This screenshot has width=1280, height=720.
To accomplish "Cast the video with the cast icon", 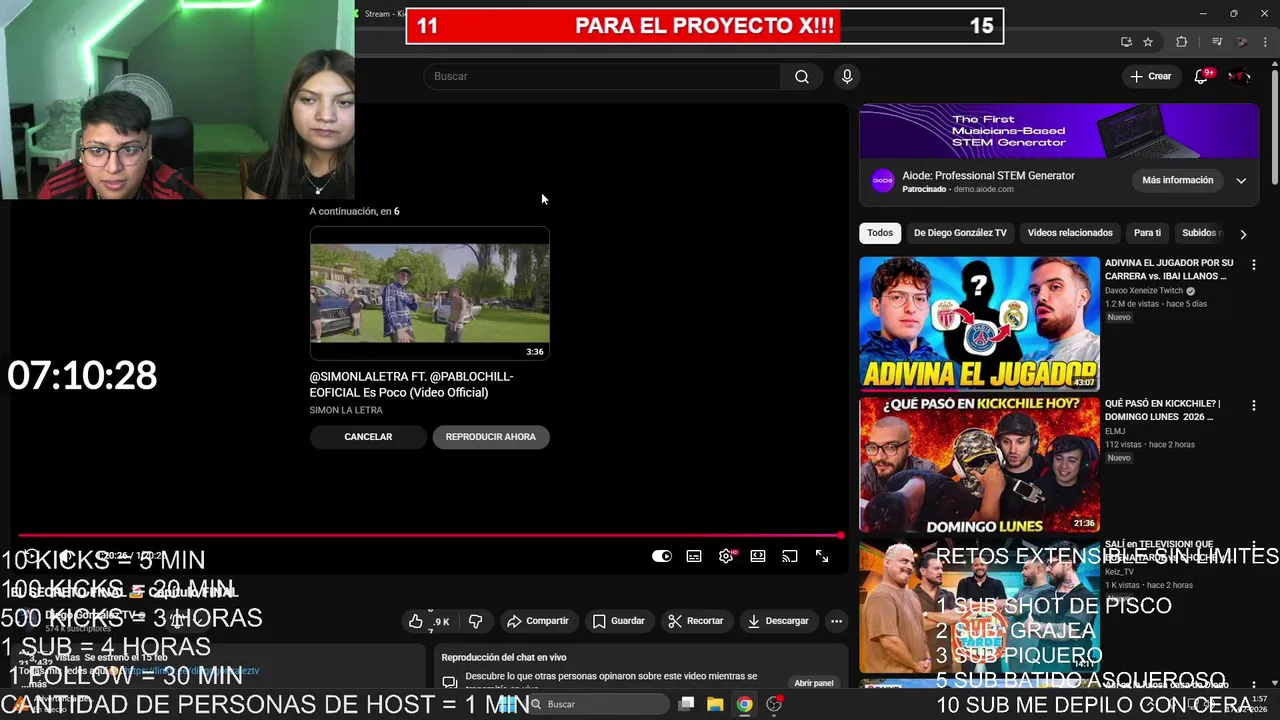I will (x=790, y=556).
